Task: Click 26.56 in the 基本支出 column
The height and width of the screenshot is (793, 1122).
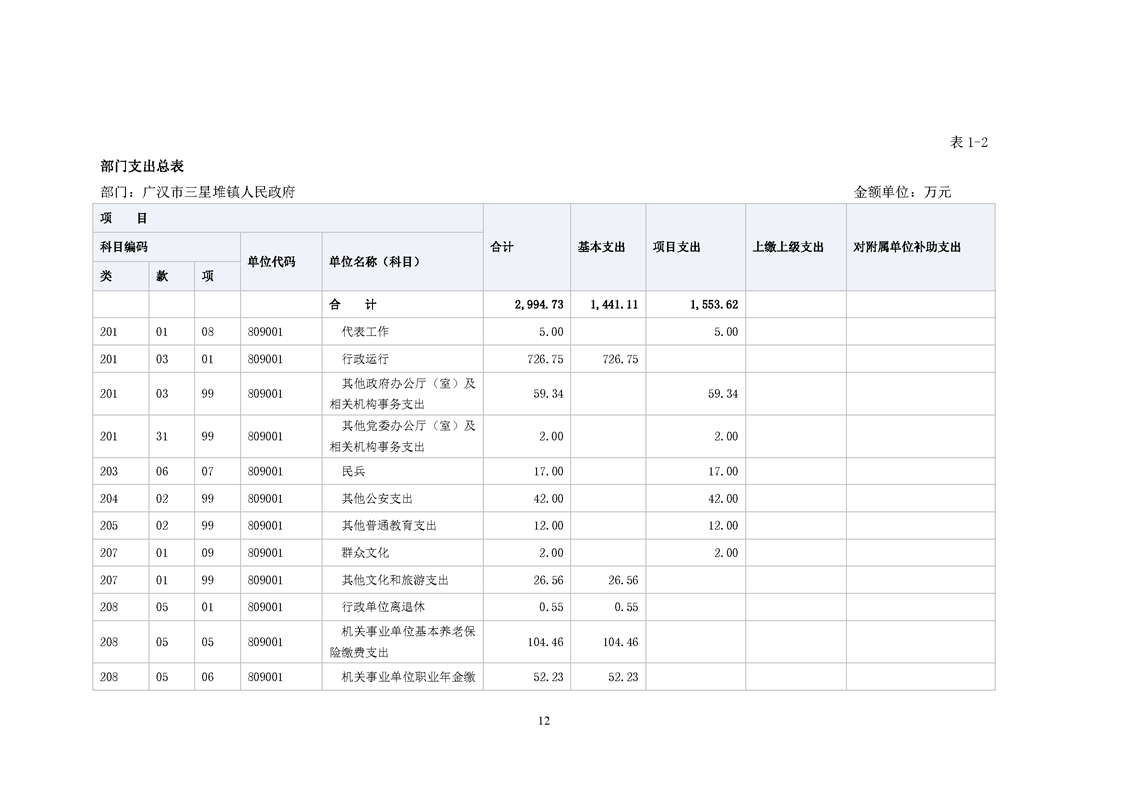Action: pos(623,580)
